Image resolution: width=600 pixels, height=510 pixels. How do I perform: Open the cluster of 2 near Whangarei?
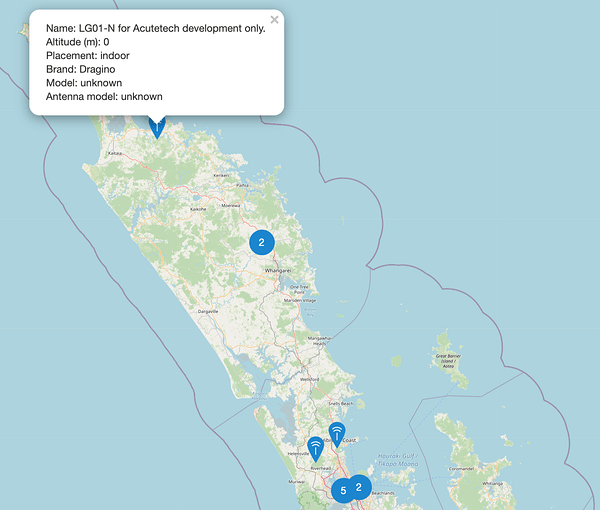[262, 242]
